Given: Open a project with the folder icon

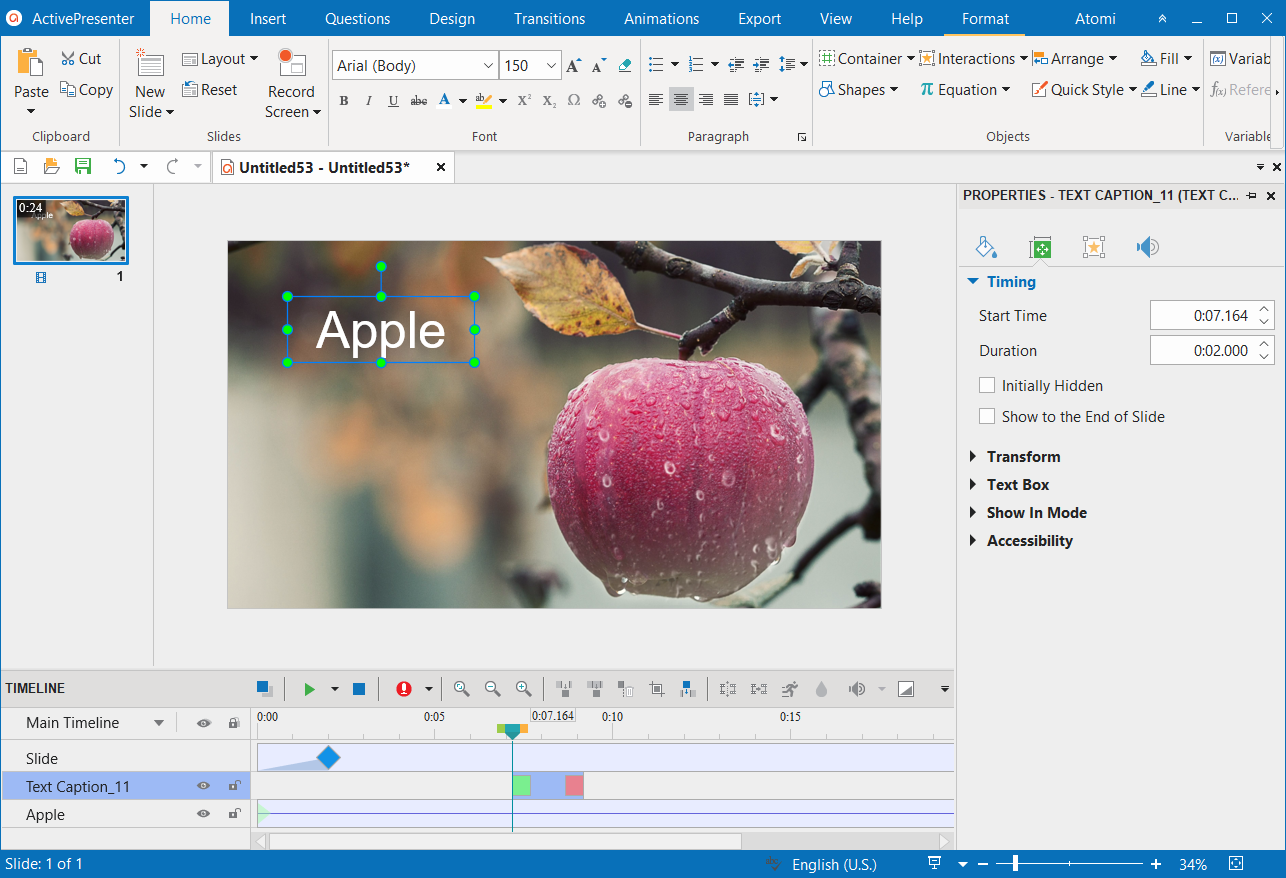Looking at the screenshot, I should point(52,167).
